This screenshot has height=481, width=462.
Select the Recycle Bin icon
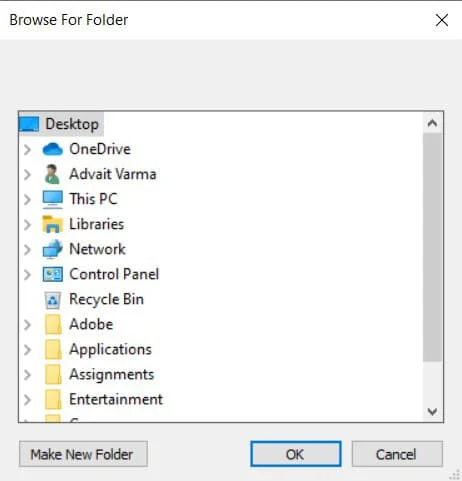(x=53, y=300)
